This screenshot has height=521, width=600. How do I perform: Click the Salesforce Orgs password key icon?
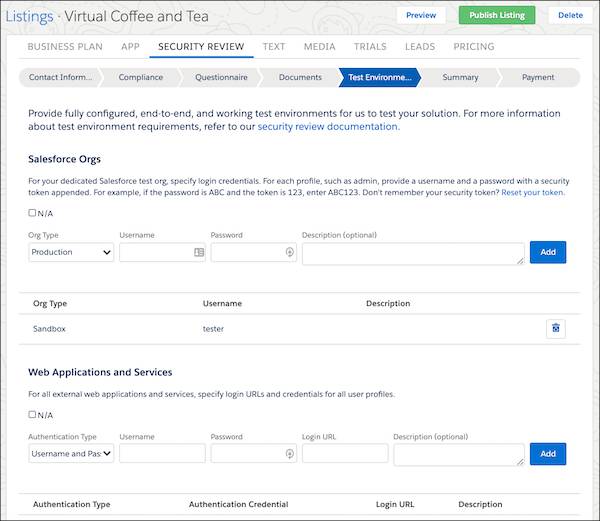pos(289,252)
